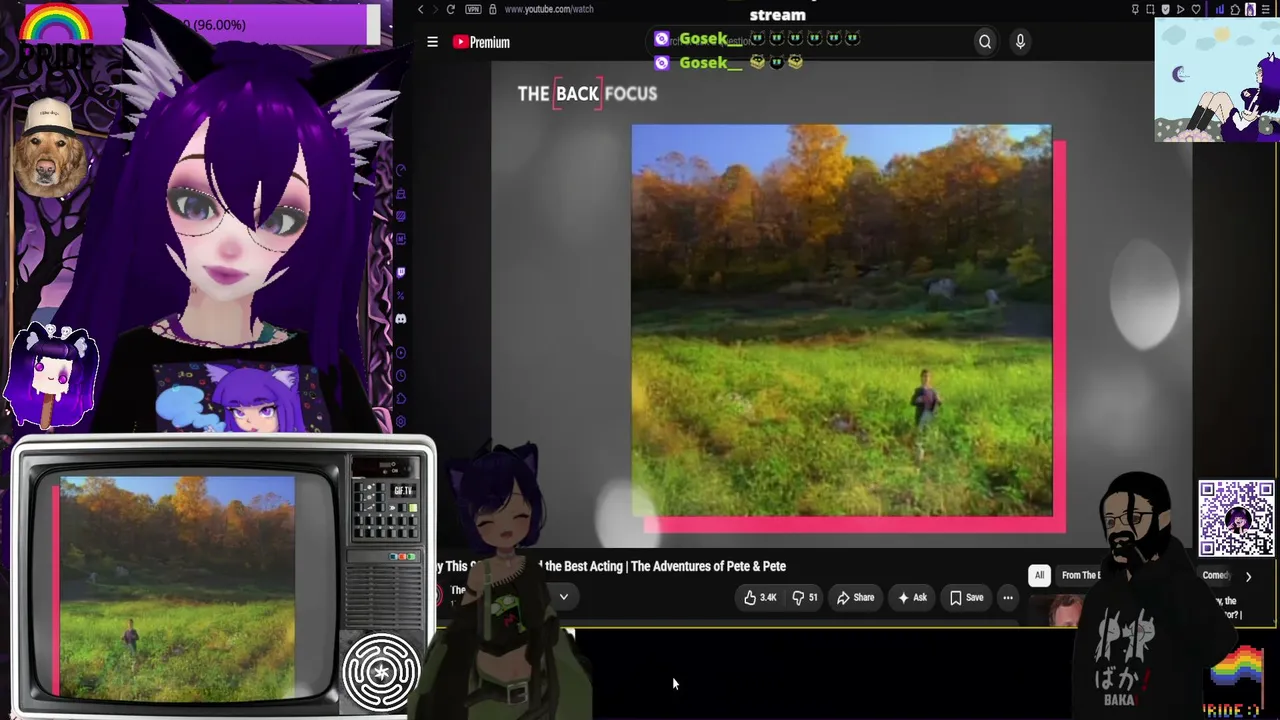
Task: Click the YouTube search magnifier button
Action: (x=985, y=41)
